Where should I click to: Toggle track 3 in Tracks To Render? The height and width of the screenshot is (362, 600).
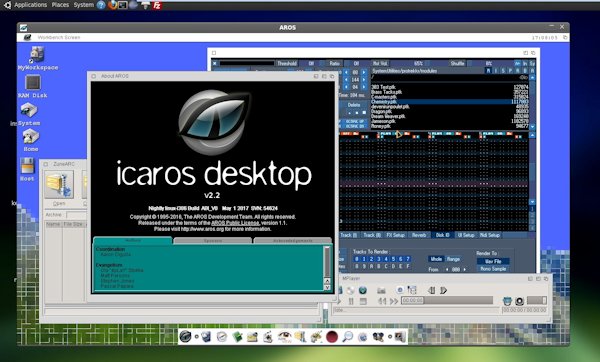tap(378, 259)
